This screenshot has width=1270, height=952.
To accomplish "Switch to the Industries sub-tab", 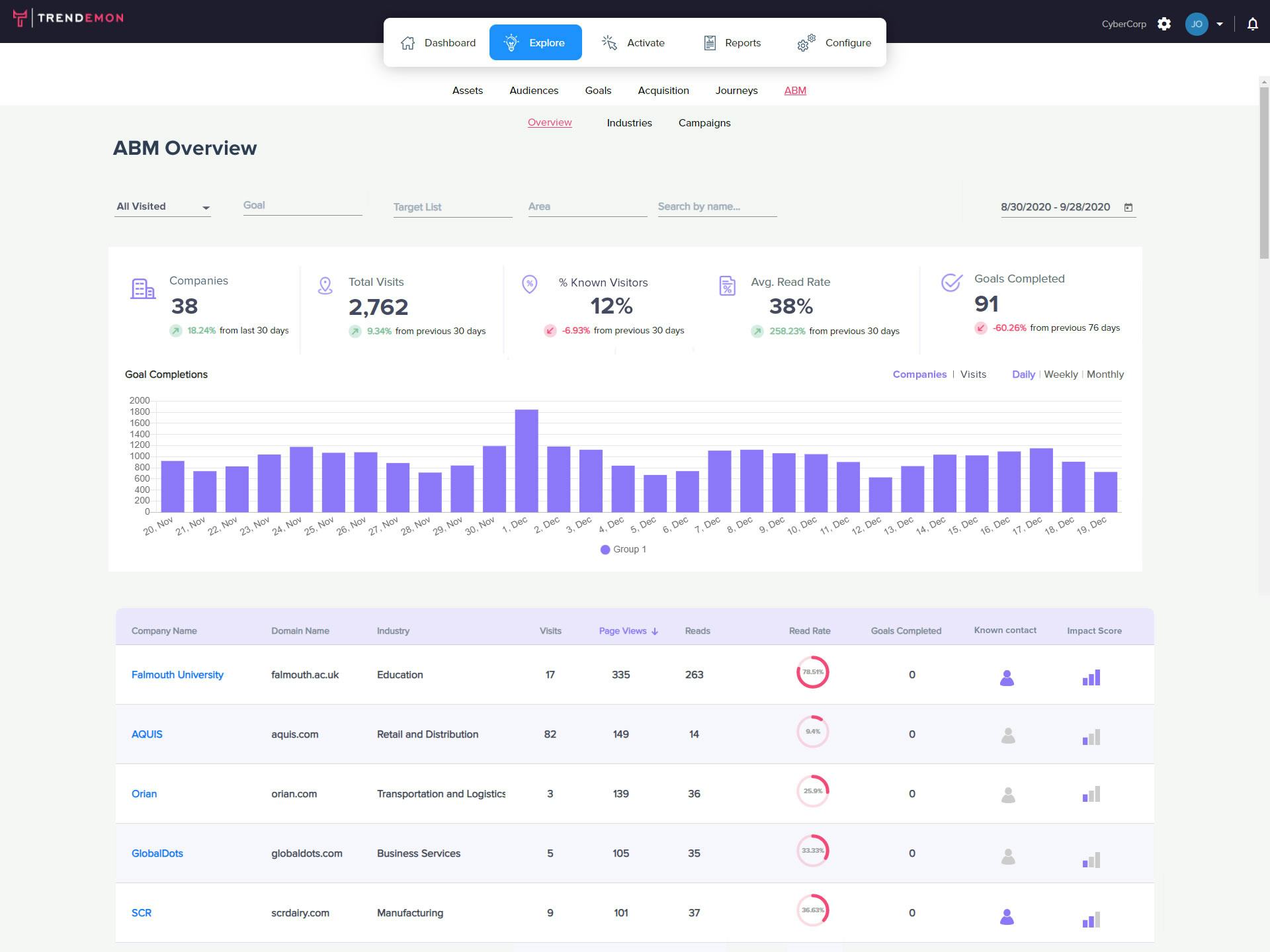I will (629, 122).
